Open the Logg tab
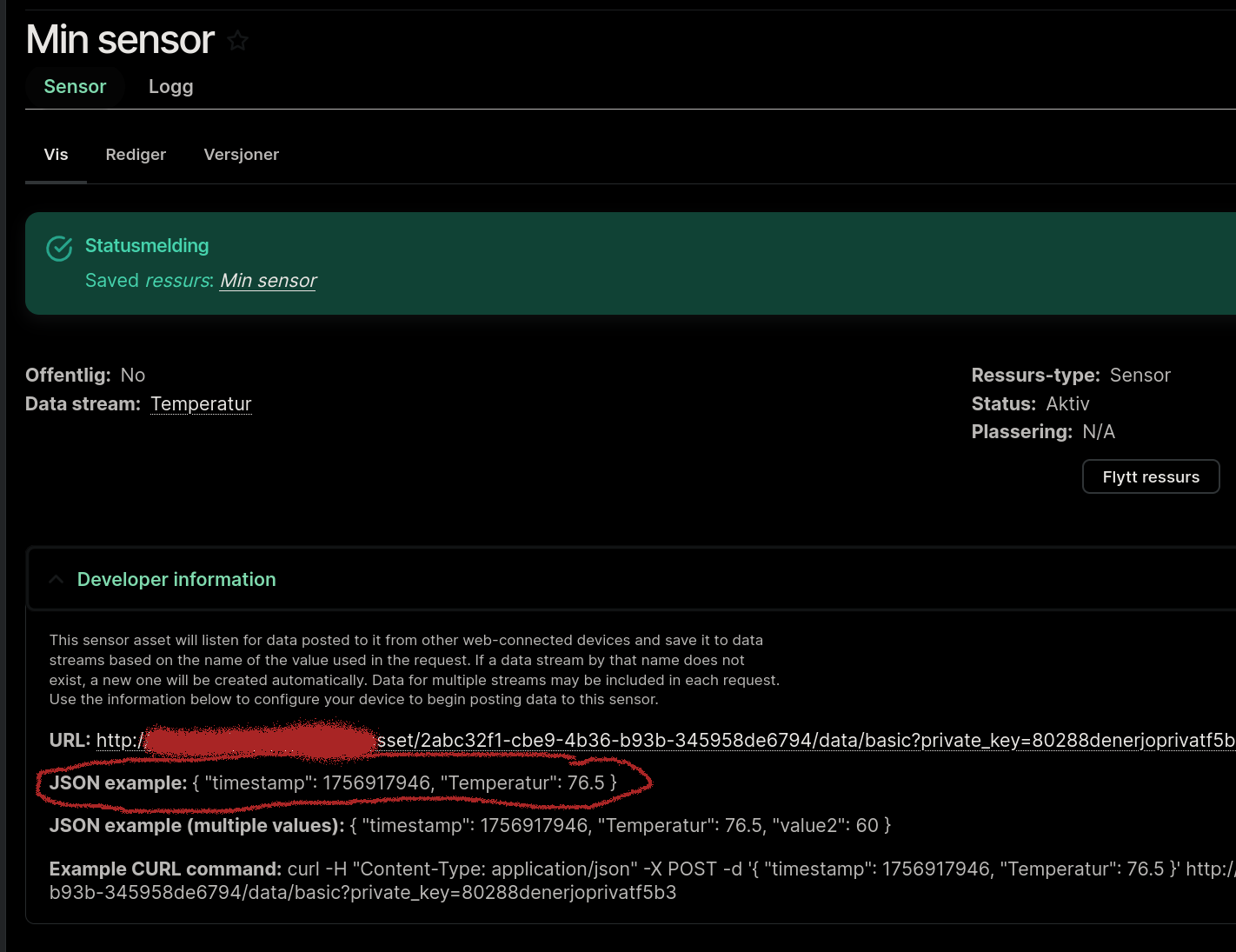This screenshot has height=952, width=1236. (x=170, y=87)
